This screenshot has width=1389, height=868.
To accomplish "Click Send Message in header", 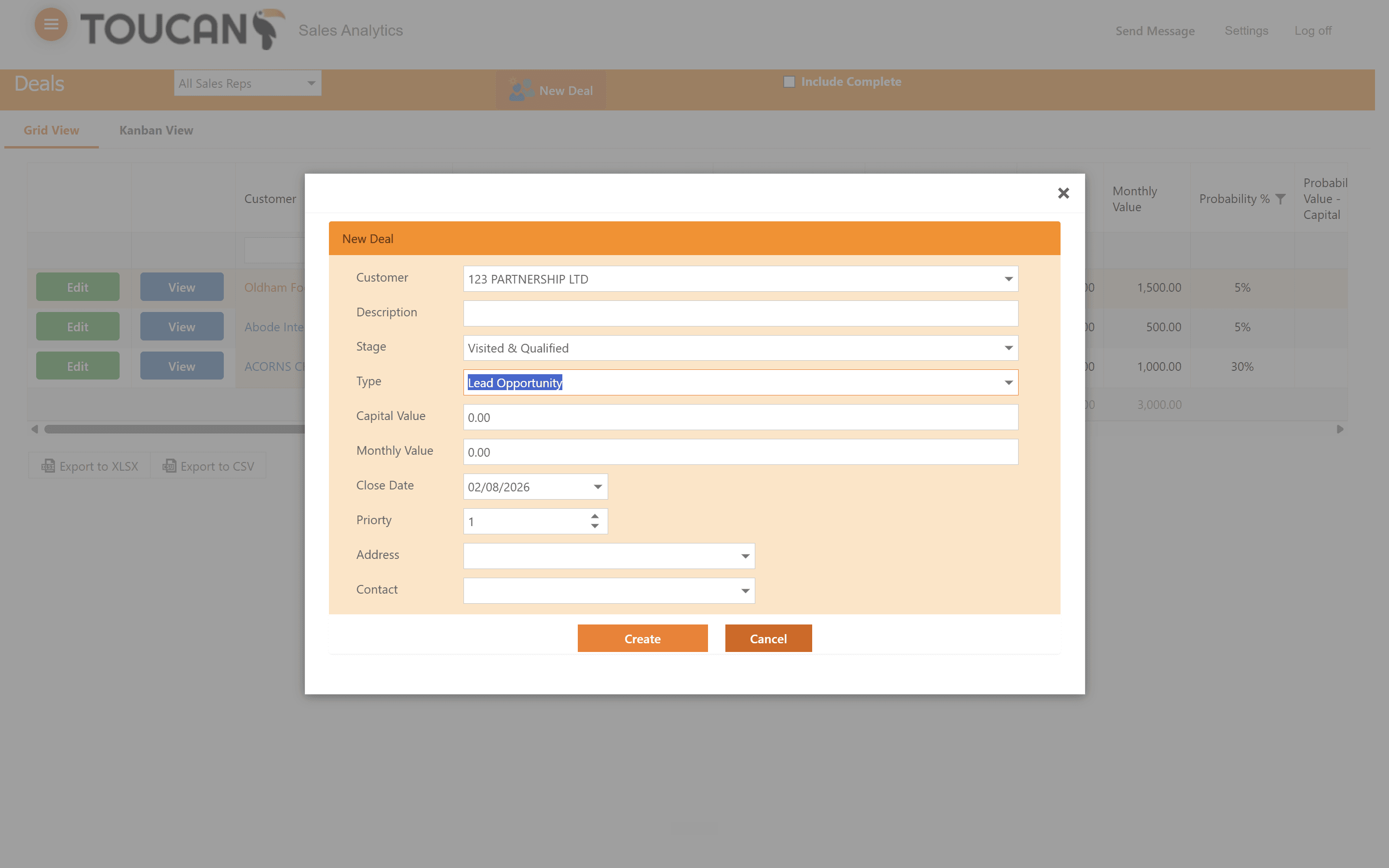I will 1155,31.
